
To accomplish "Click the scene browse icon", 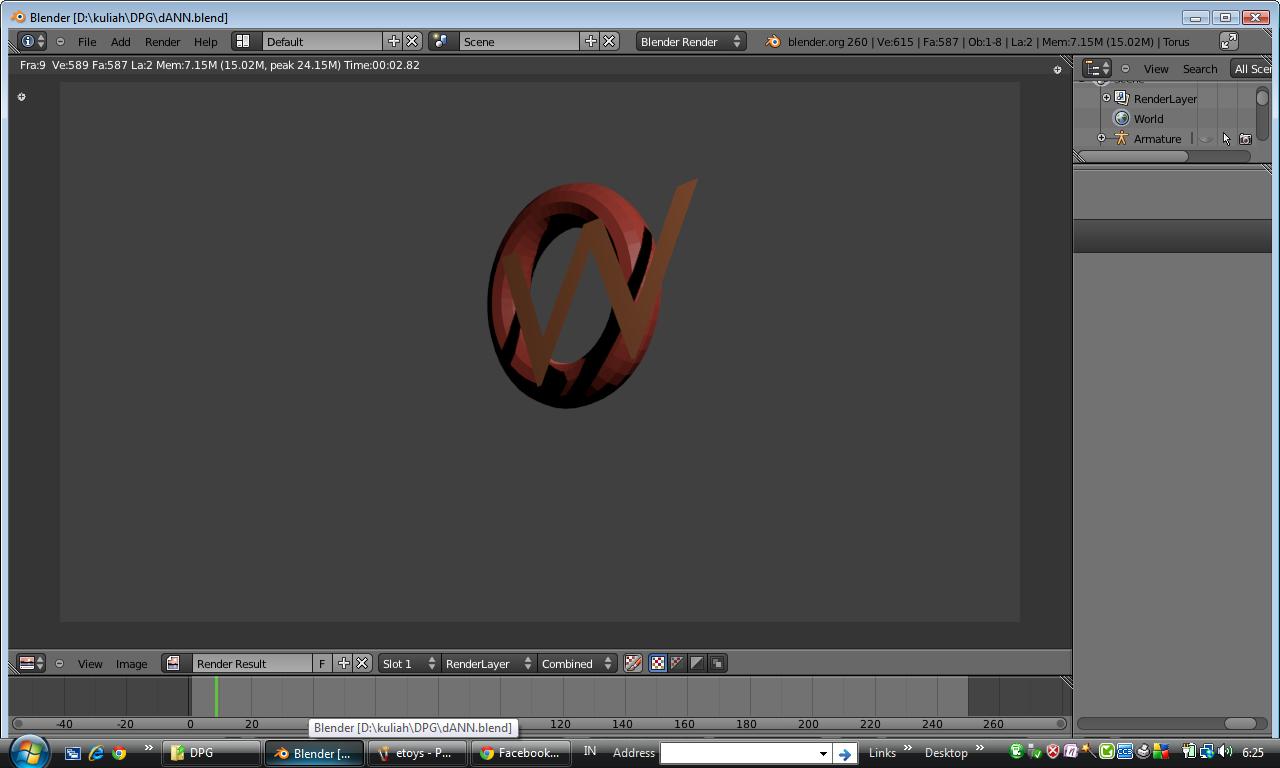I will click(441, 41).
